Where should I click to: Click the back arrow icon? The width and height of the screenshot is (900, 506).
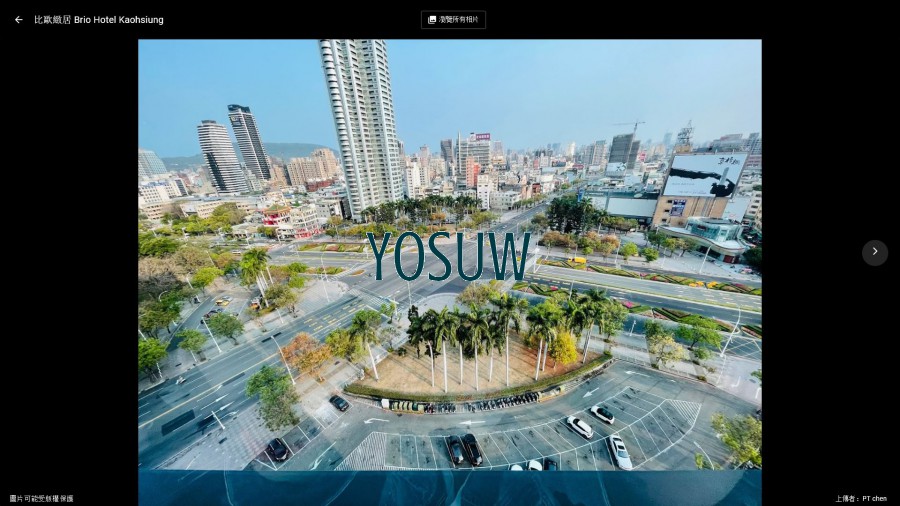(x=18, y=20)
